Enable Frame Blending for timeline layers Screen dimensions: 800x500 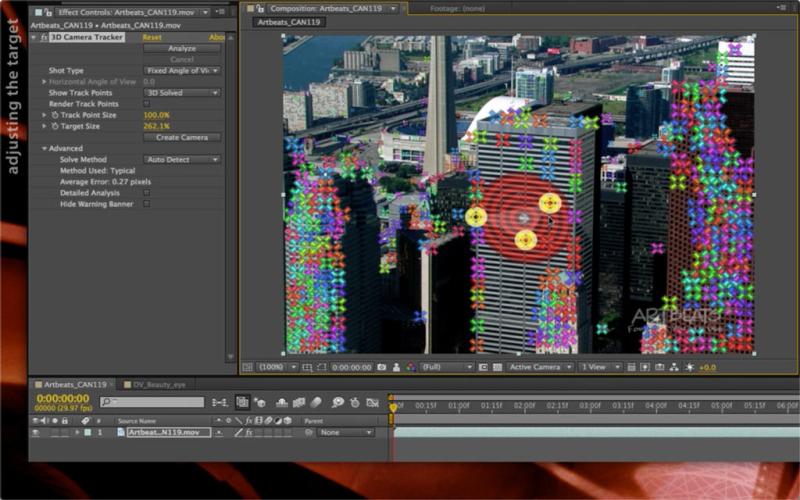tap(299, 403)
